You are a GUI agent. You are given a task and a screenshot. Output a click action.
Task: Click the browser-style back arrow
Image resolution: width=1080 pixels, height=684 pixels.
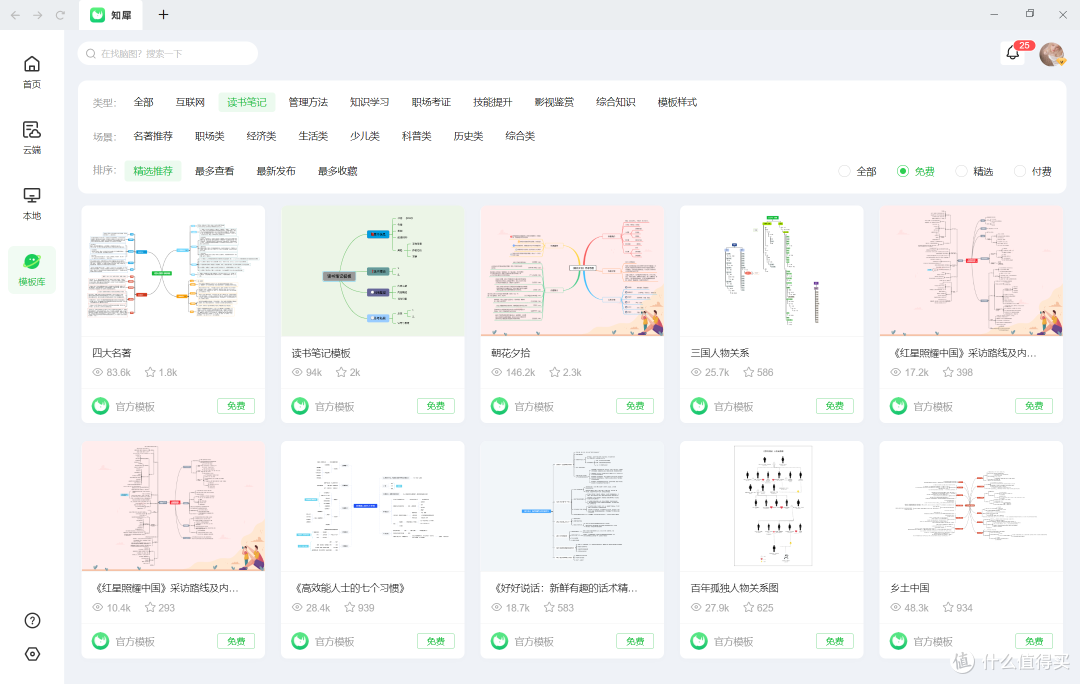click(x=15, y=14)
